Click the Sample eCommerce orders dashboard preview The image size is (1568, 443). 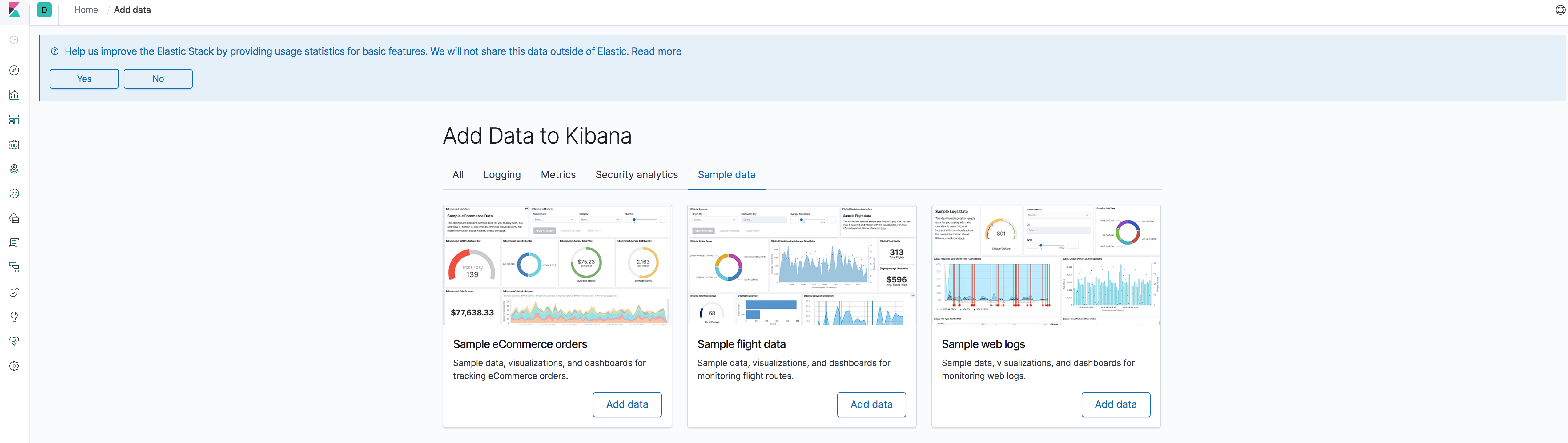557,266
